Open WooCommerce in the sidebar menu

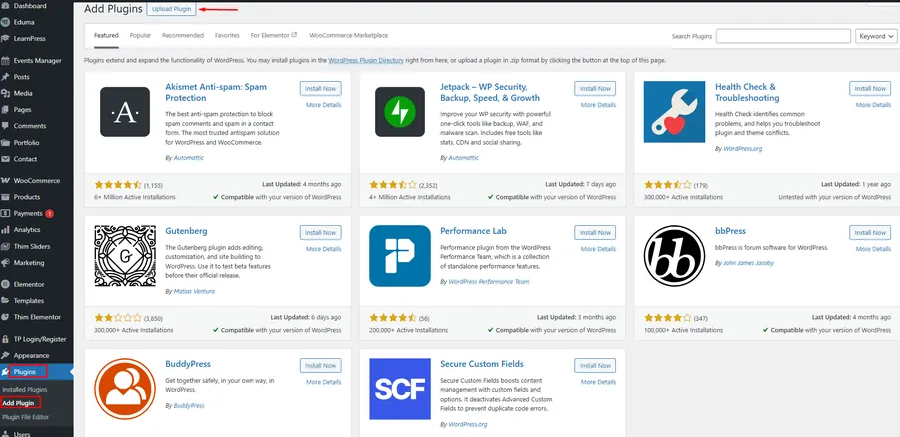(x=37, y=181)
